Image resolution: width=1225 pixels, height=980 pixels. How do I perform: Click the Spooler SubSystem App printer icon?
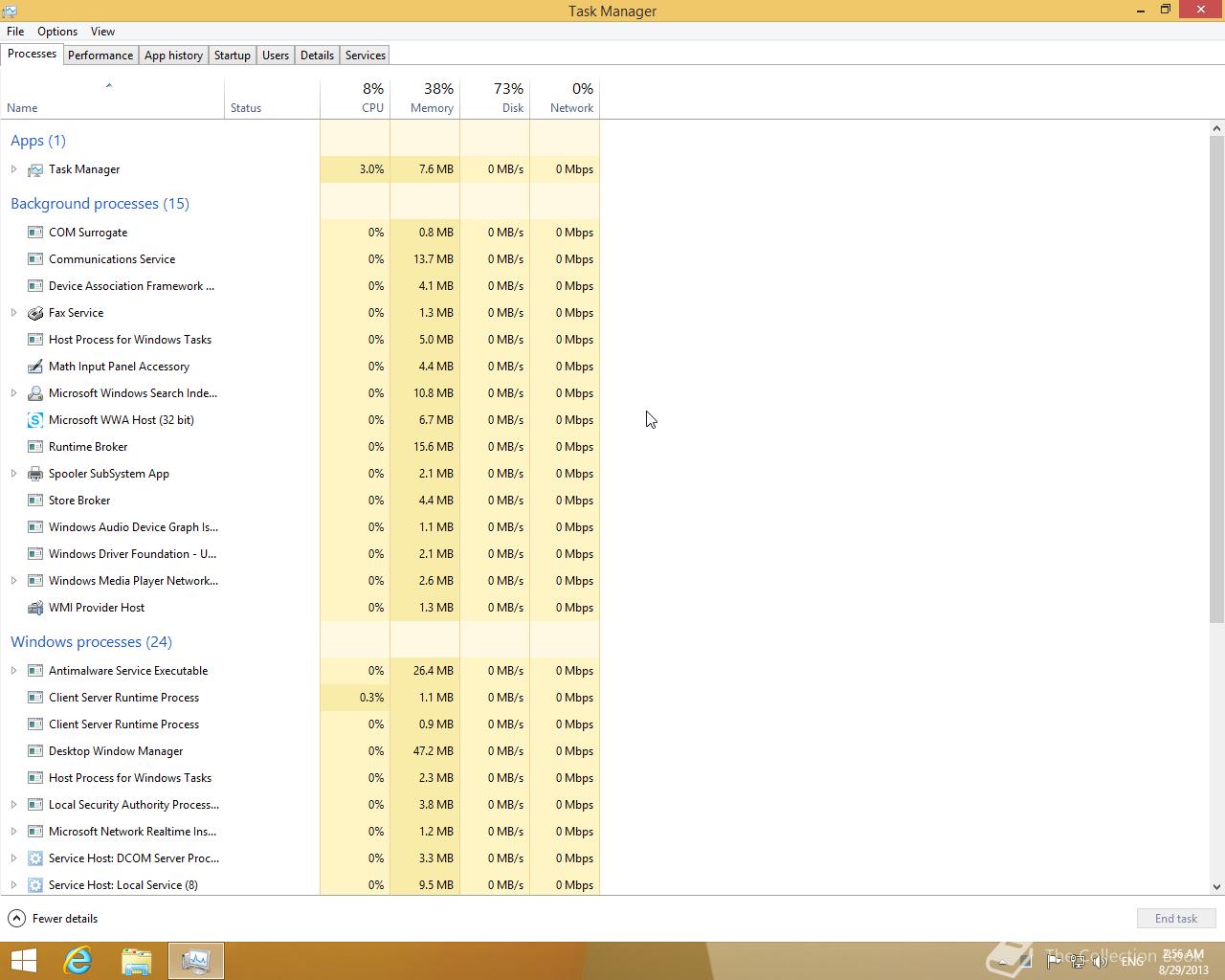click(35, 474)
